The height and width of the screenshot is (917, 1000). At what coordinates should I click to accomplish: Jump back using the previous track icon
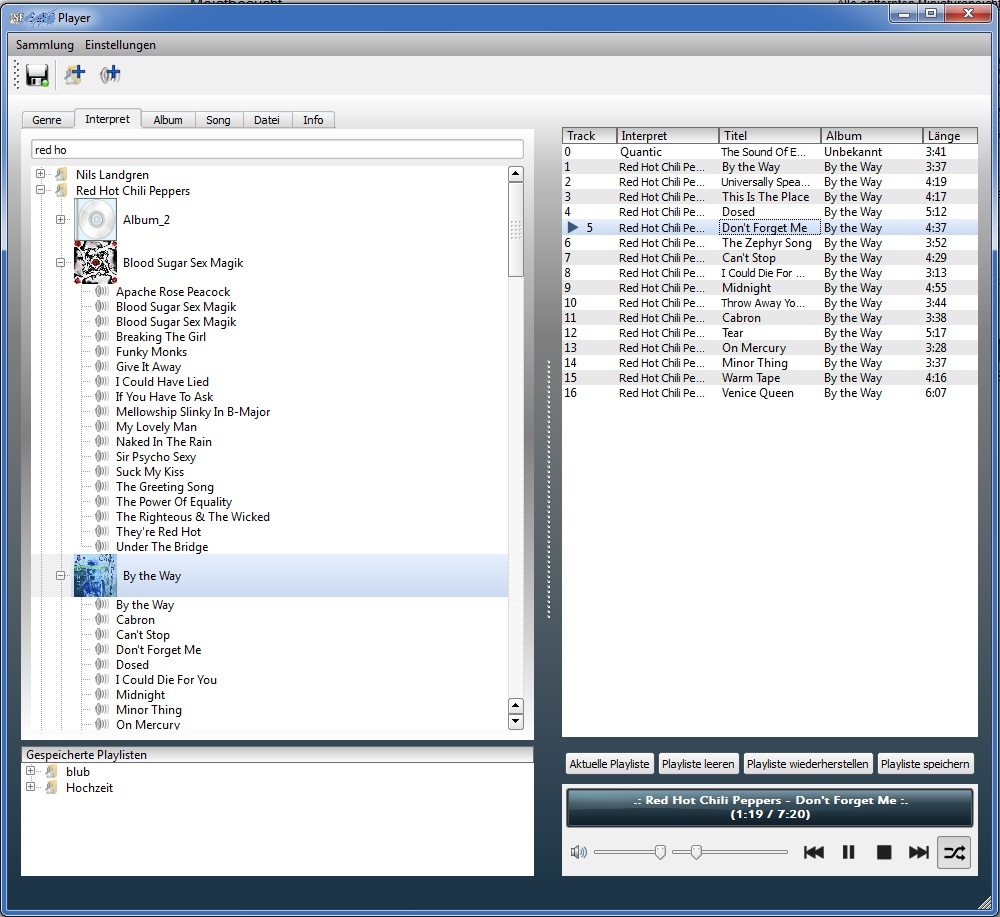(814, 852)
